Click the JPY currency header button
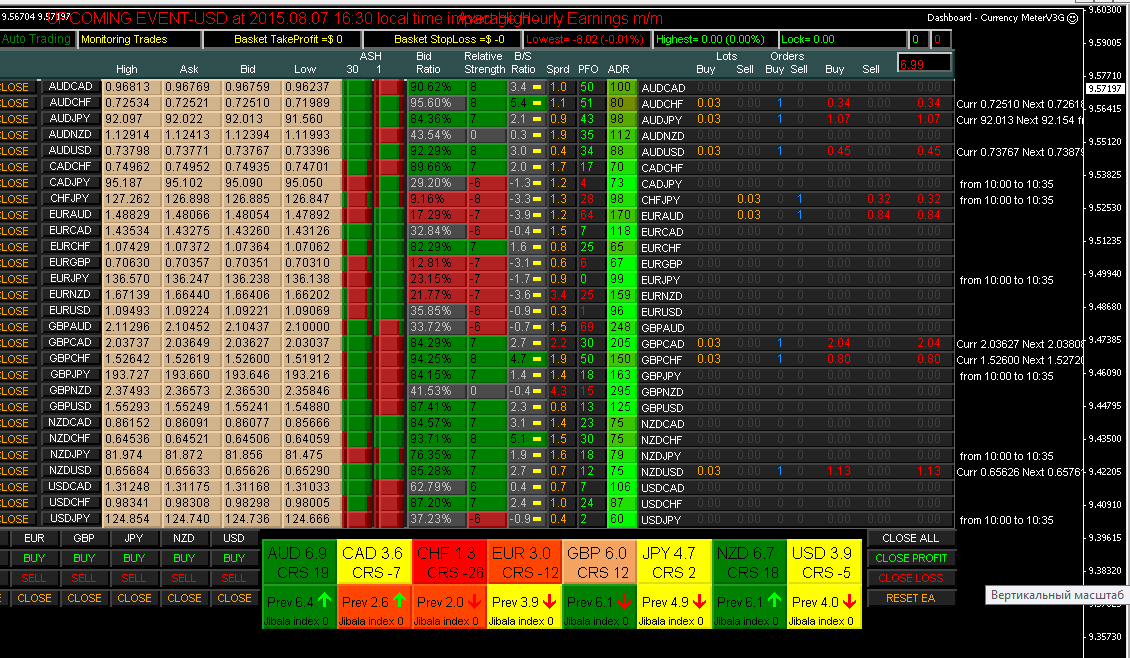Image resolution: width=1130 pixels, height=658 pixels. 134,538
